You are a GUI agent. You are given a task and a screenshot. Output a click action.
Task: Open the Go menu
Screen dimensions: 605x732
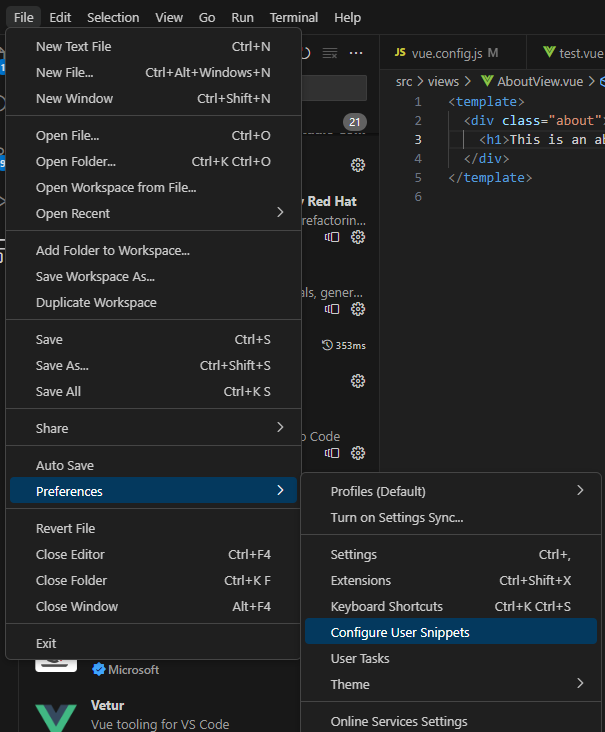point(207,17)
